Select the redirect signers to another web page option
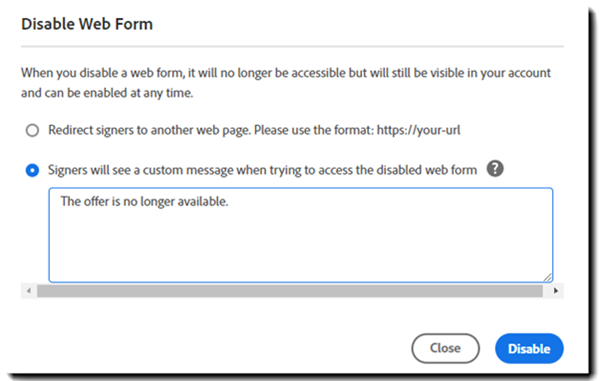This screenshot has height=381, width=599. coord(32,130)
